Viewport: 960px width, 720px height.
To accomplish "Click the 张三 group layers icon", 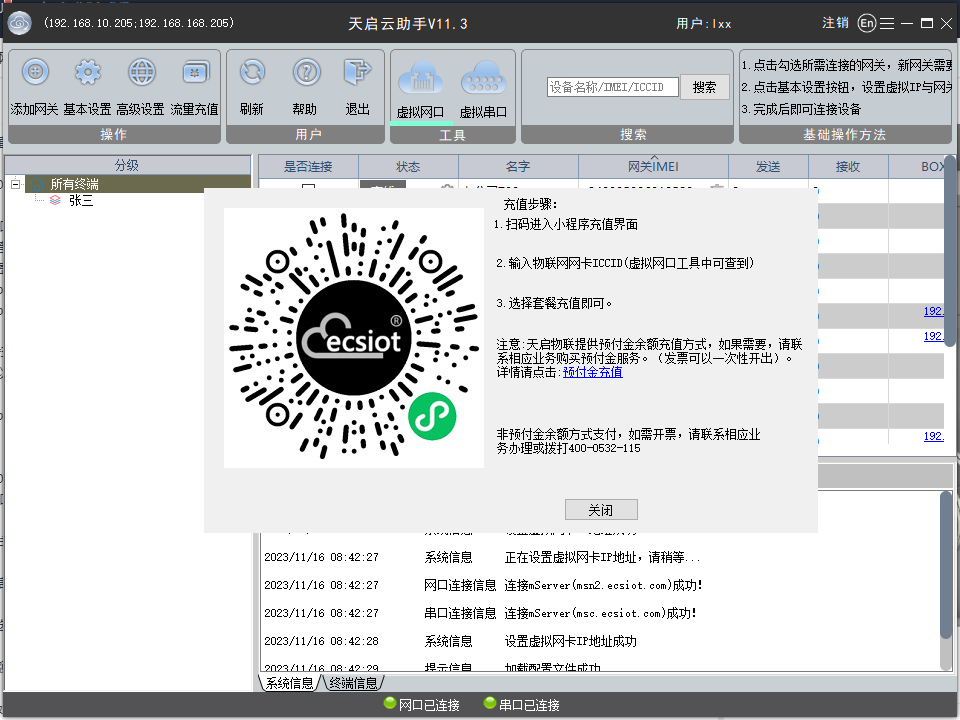I will click(55, 200).
